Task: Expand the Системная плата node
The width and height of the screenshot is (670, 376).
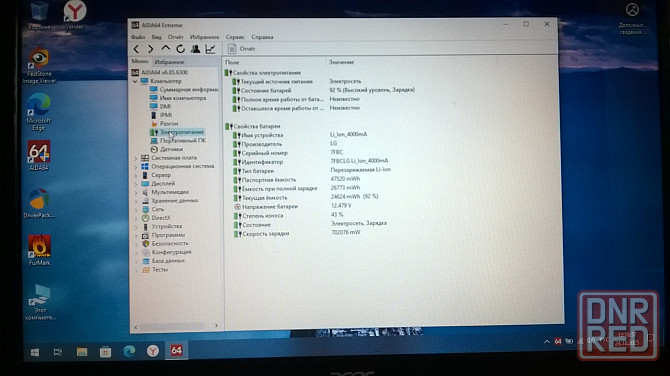Action: [x=136, y=158]
